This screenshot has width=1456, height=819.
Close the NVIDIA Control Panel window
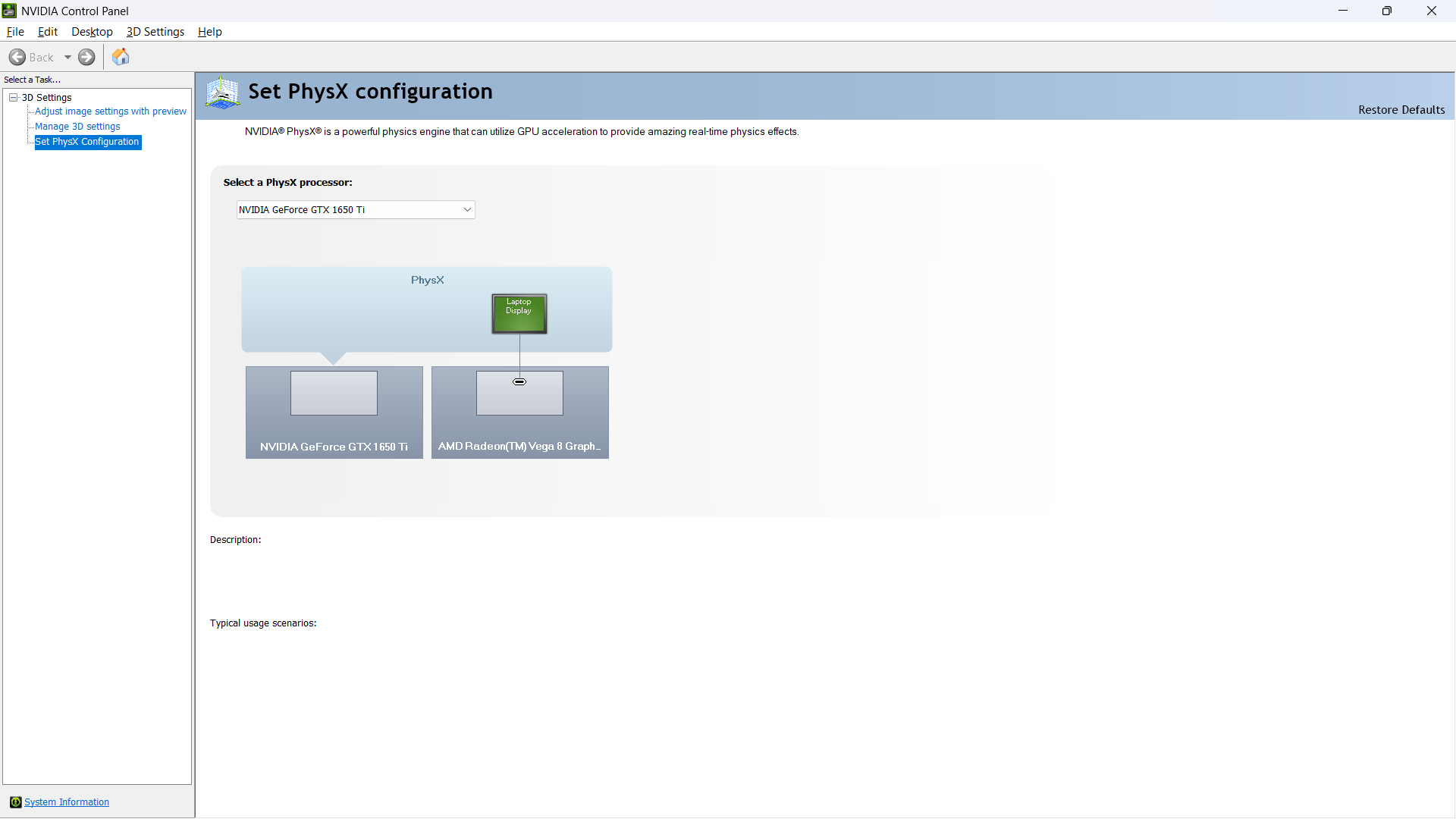click(1432, 11)
